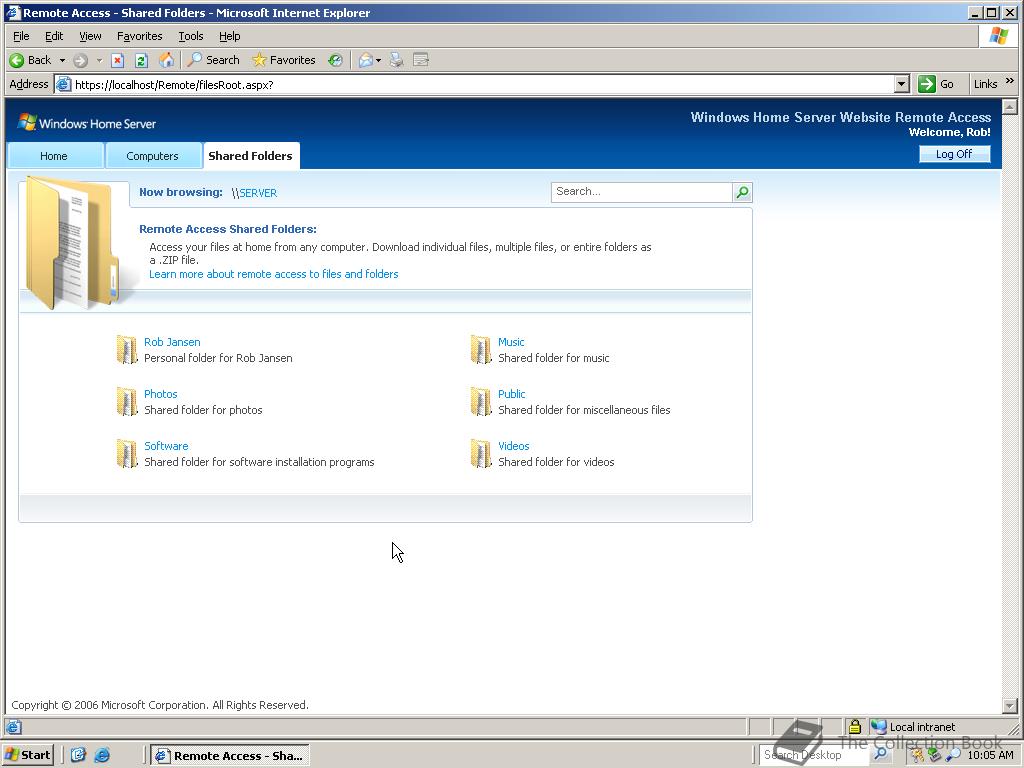The image size is (1024, 768).
Task: Click the Software folder icon
Action: click(x=127, y=453)
